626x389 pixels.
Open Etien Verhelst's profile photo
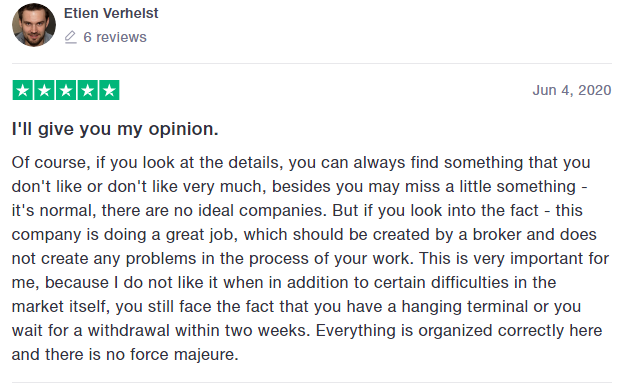[x=34, y=25]
